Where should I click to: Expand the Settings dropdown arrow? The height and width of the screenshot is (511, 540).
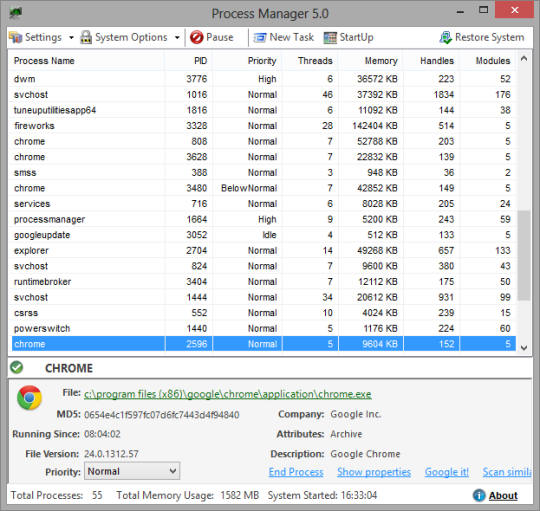[71, 38]
